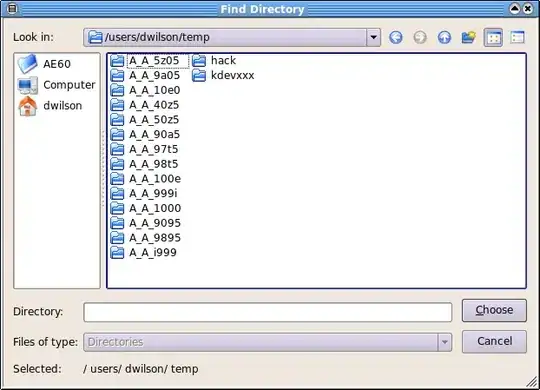
Task: Focus the Directory text field
Action: (268, 312)
